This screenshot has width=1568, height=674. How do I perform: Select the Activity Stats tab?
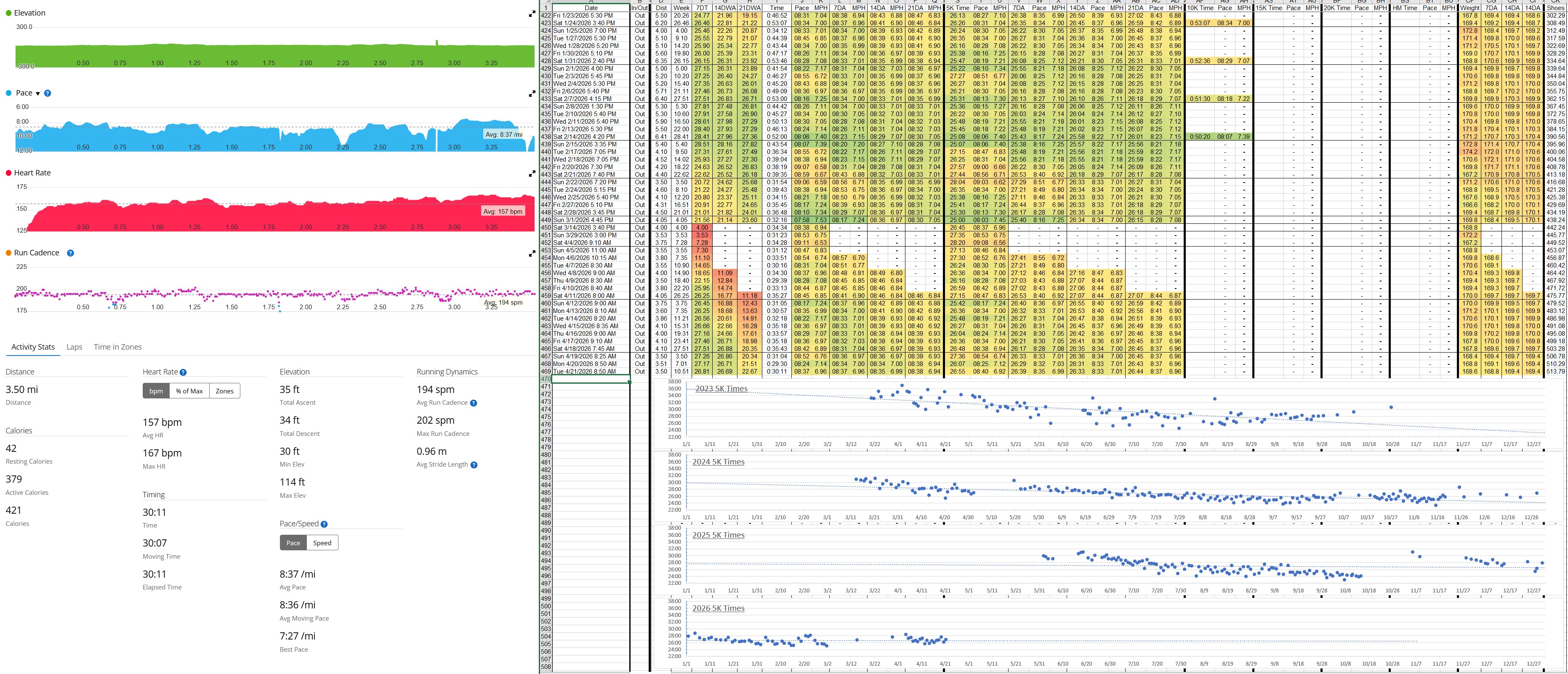[33, 347]
